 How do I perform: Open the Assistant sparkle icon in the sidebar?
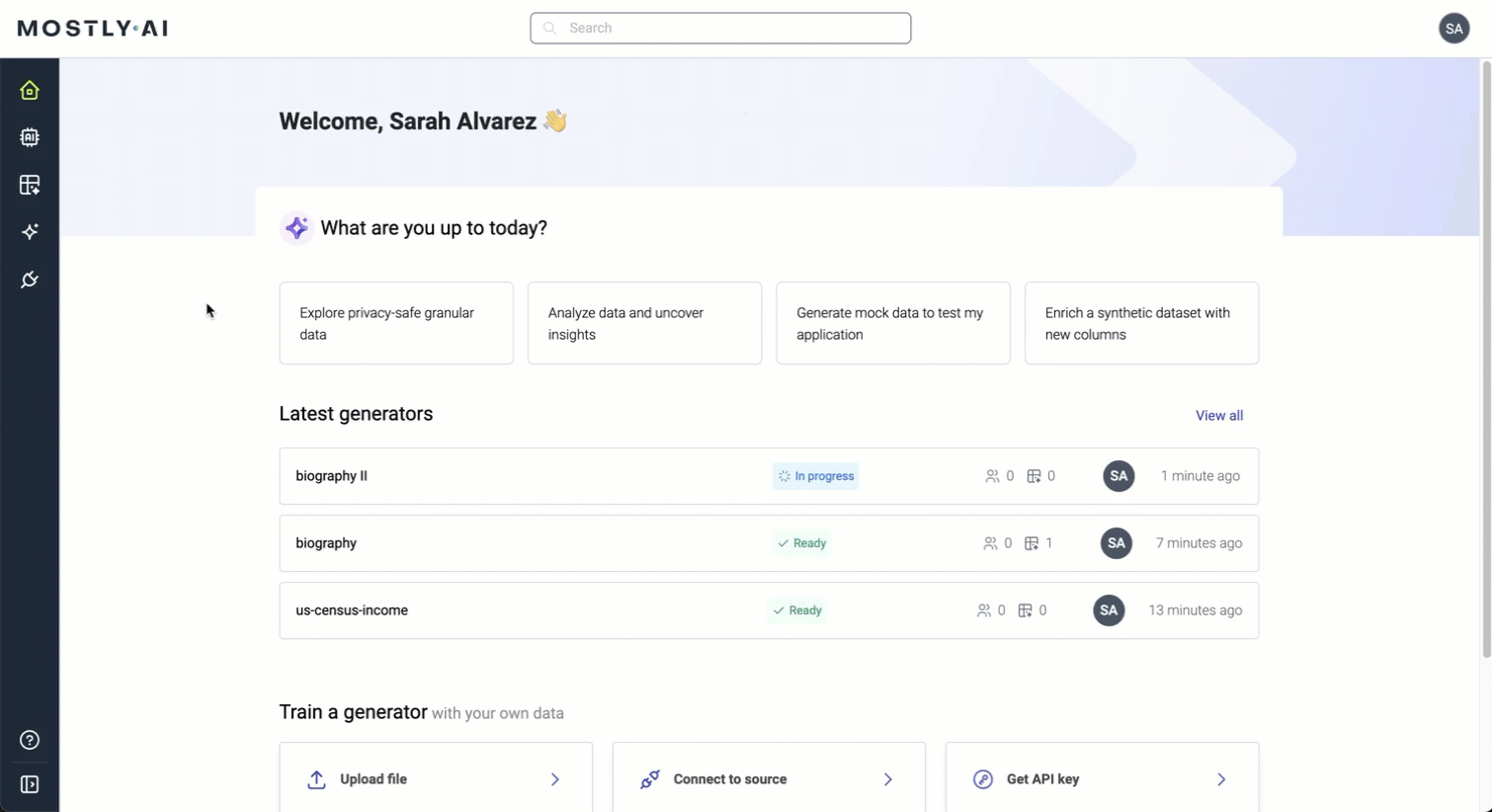tap(30, 232)
